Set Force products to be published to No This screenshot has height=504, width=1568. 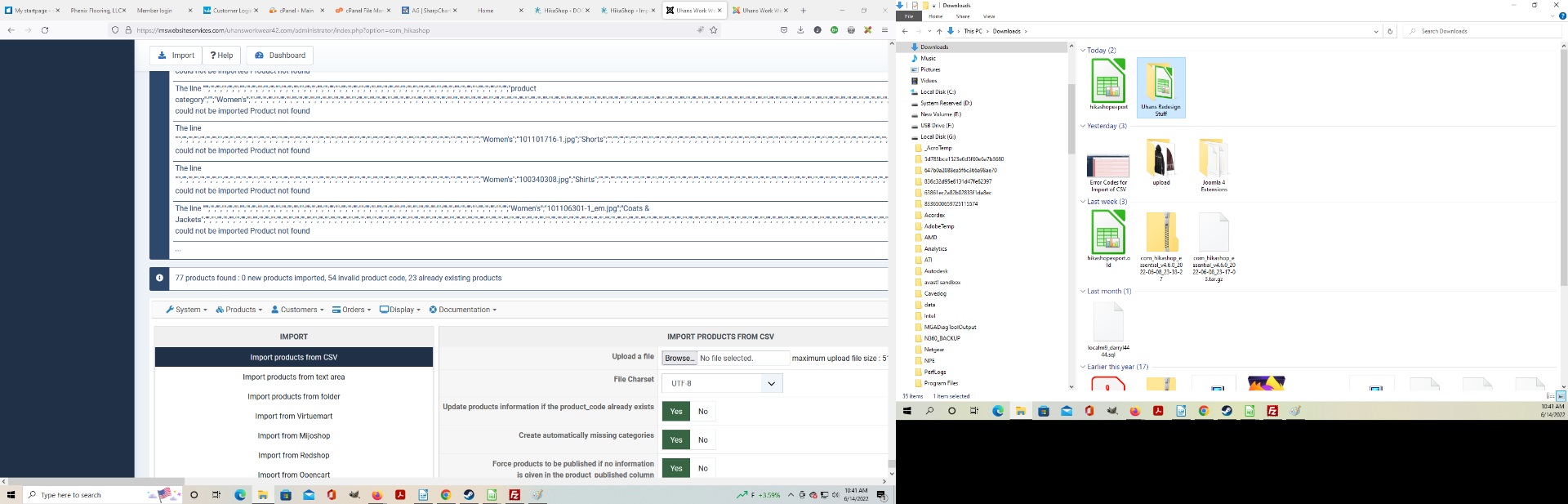703,468
